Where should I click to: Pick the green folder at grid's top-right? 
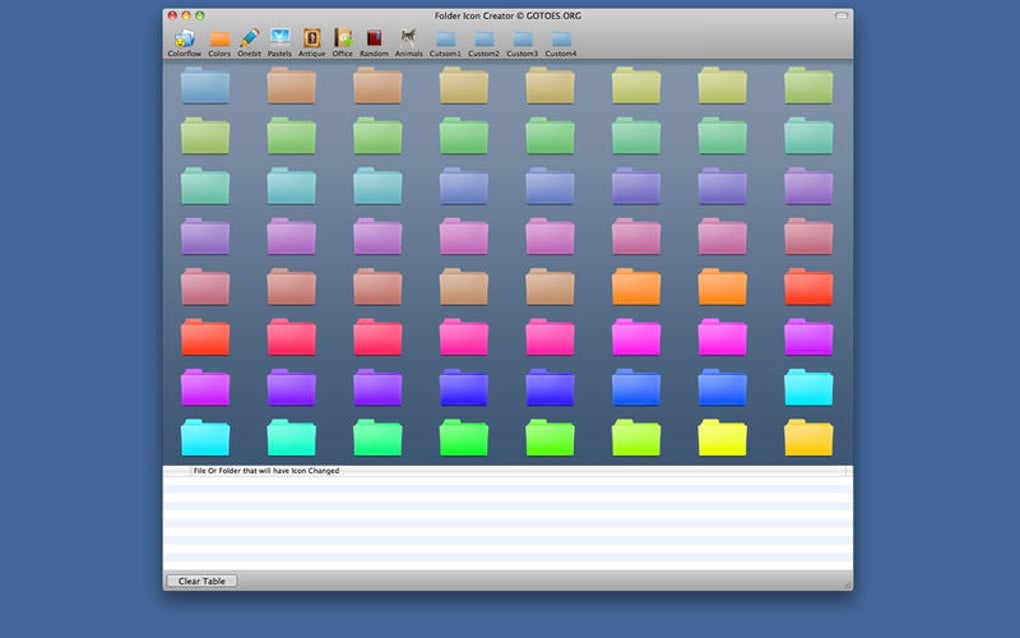[x=808, y=86]
